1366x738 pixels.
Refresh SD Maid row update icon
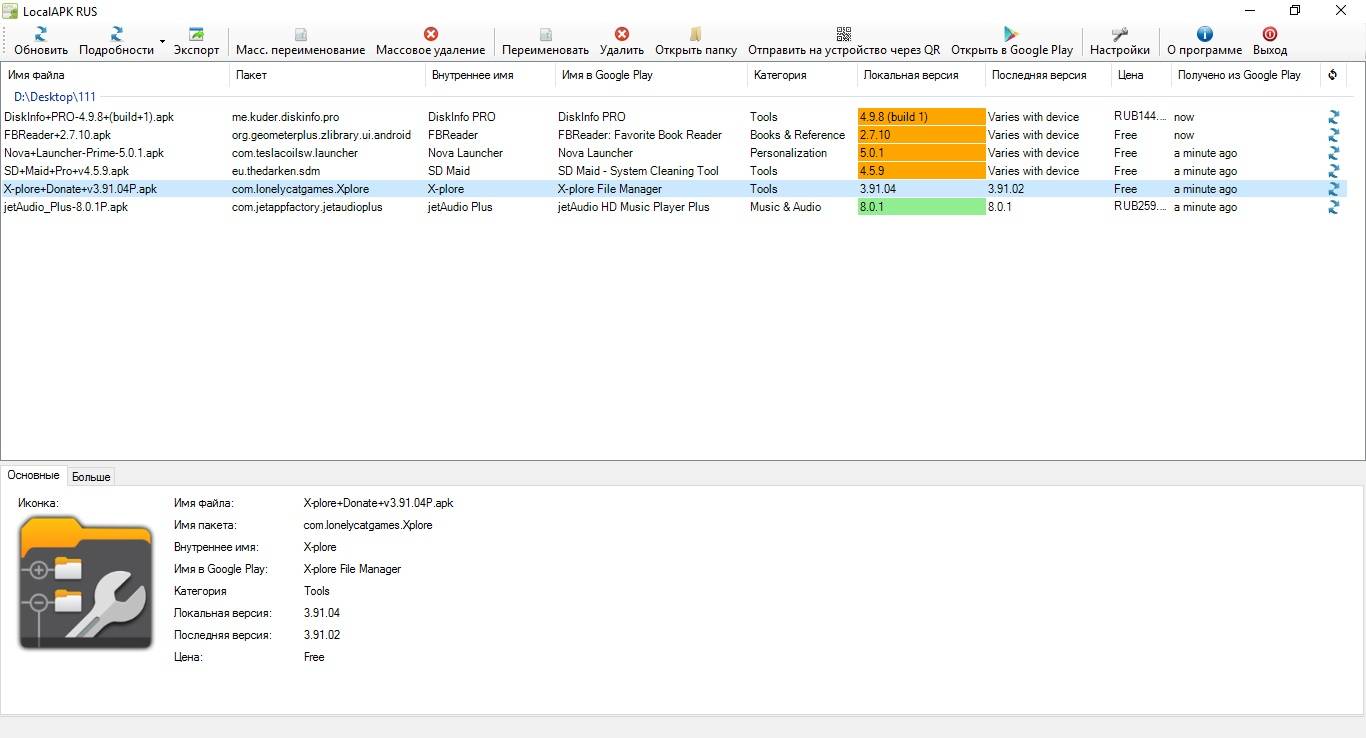point(1334,171)
